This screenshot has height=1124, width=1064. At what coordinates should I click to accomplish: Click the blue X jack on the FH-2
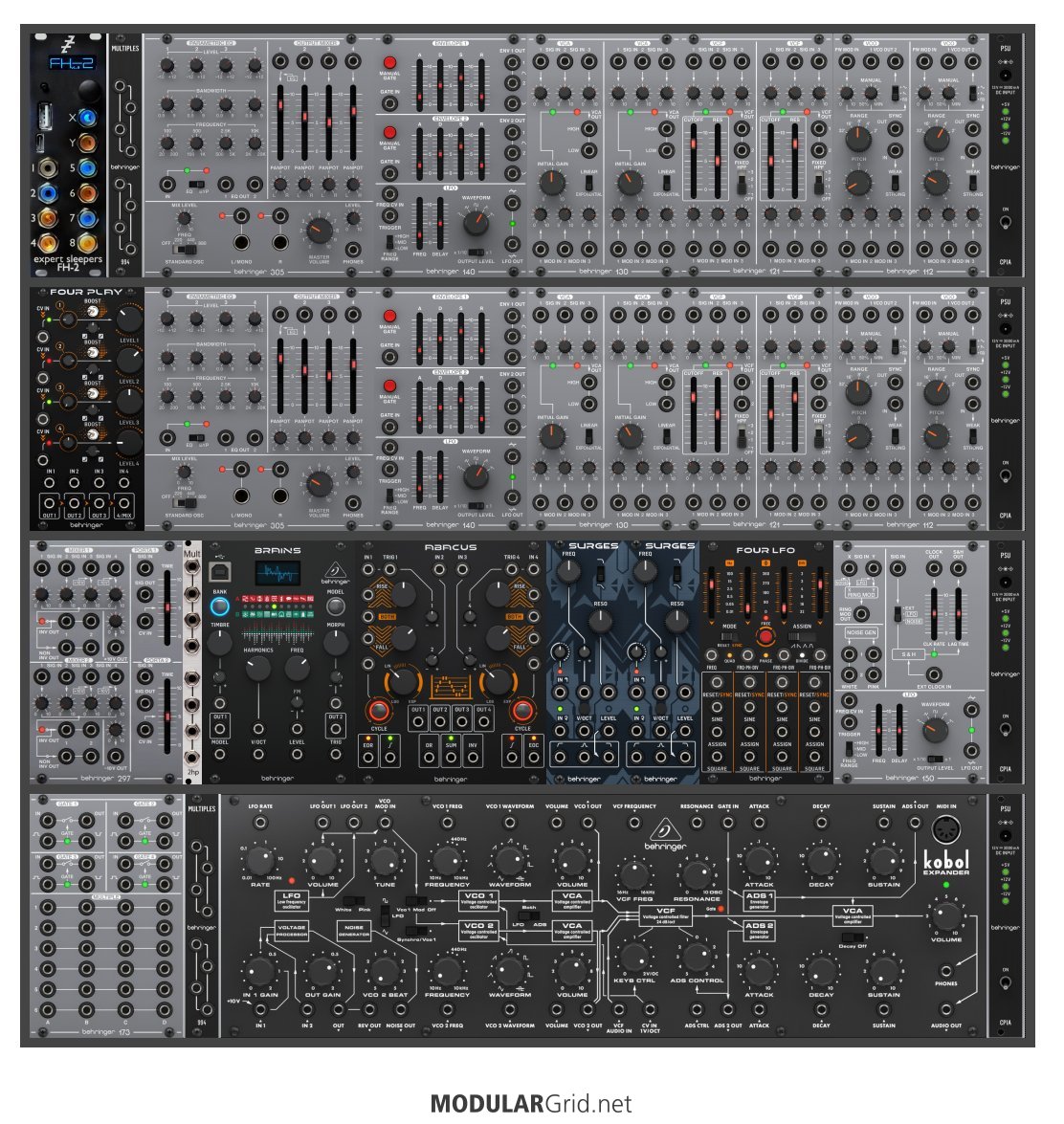(87, 118)
